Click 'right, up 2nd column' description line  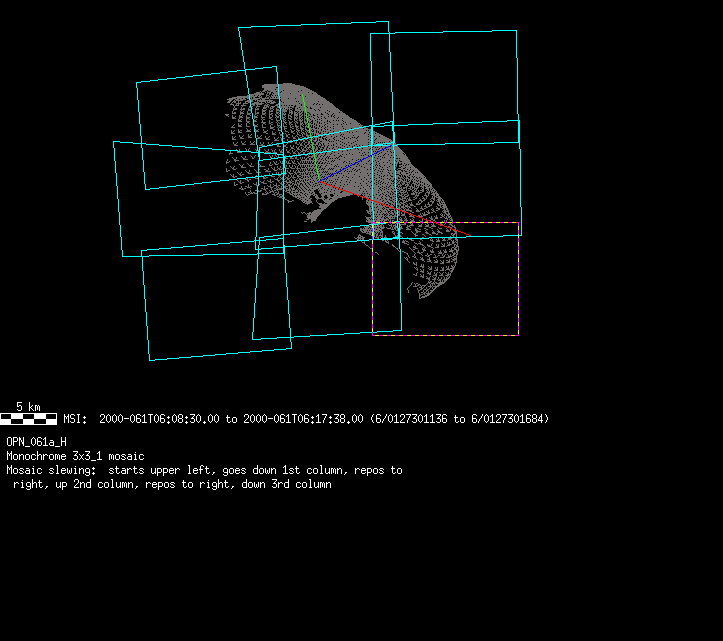[x=172, y=484]
